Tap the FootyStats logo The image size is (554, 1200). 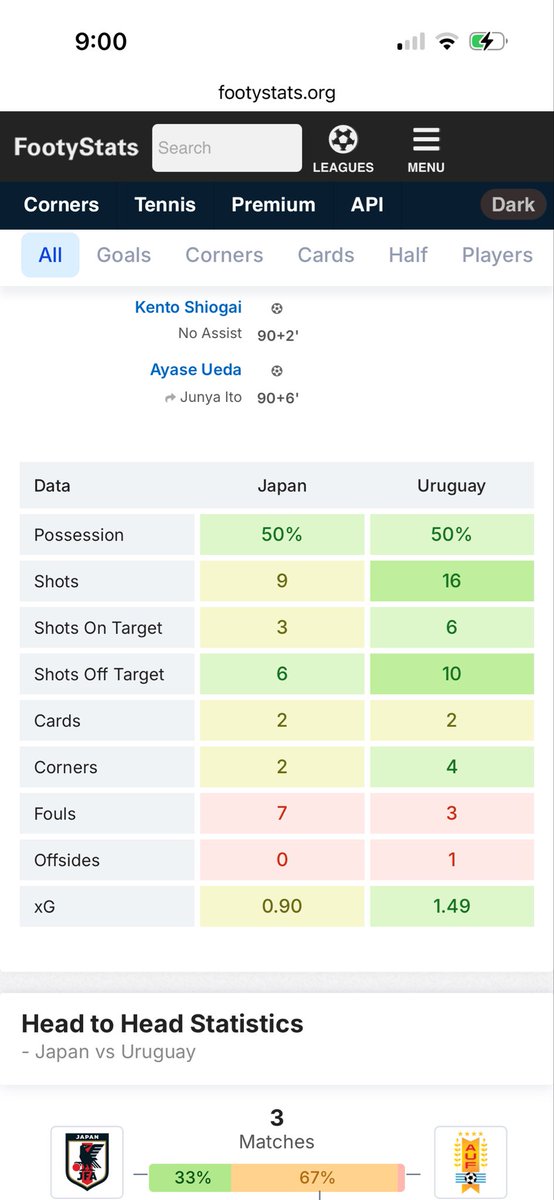pyautogui.click(x=76, y=147)
